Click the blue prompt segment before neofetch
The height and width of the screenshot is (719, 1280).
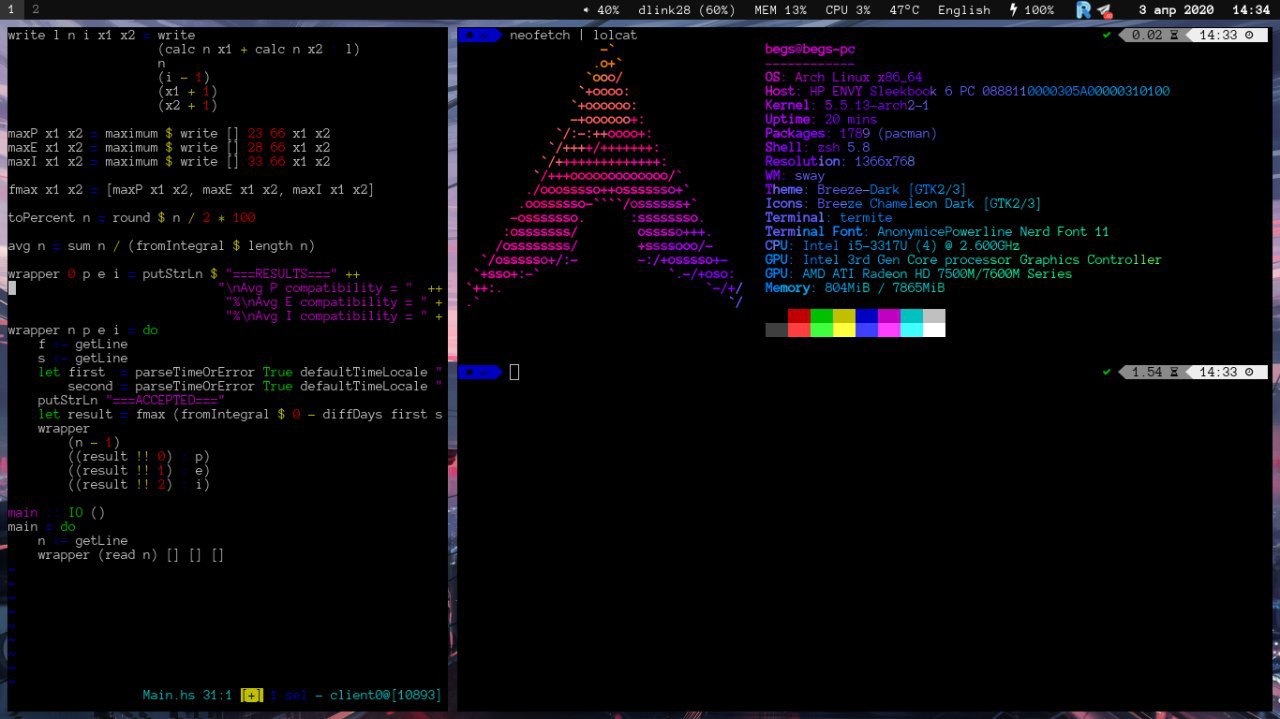pos(479,35)
